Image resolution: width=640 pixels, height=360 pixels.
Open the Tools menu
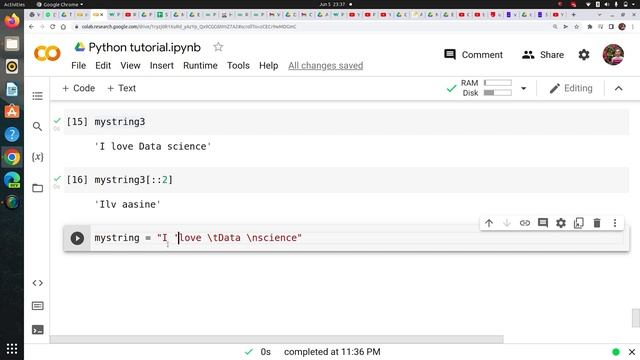click(x=238, y=66)
